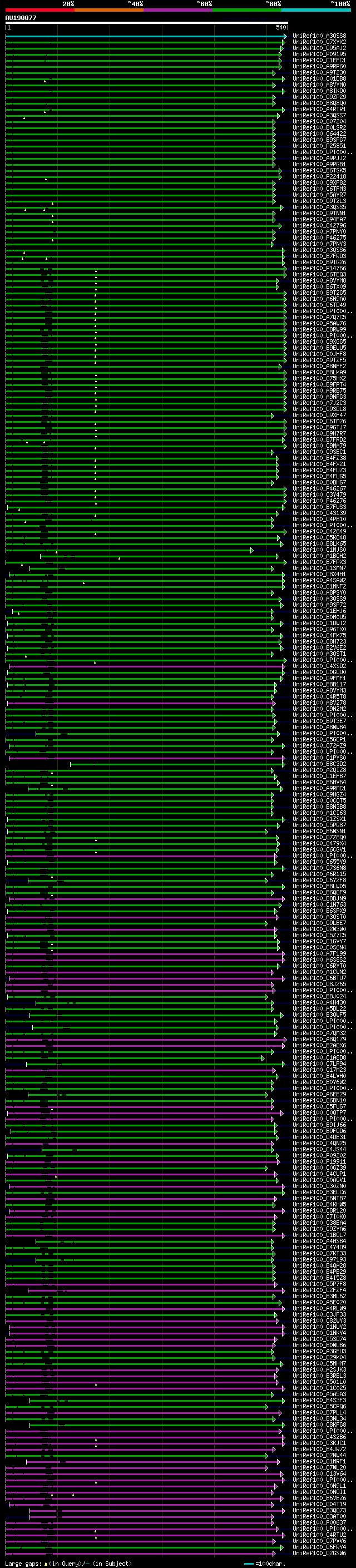Open hit UniRef100_C1EFC1
356x1568 pixels.
click(x=319, y=60)
